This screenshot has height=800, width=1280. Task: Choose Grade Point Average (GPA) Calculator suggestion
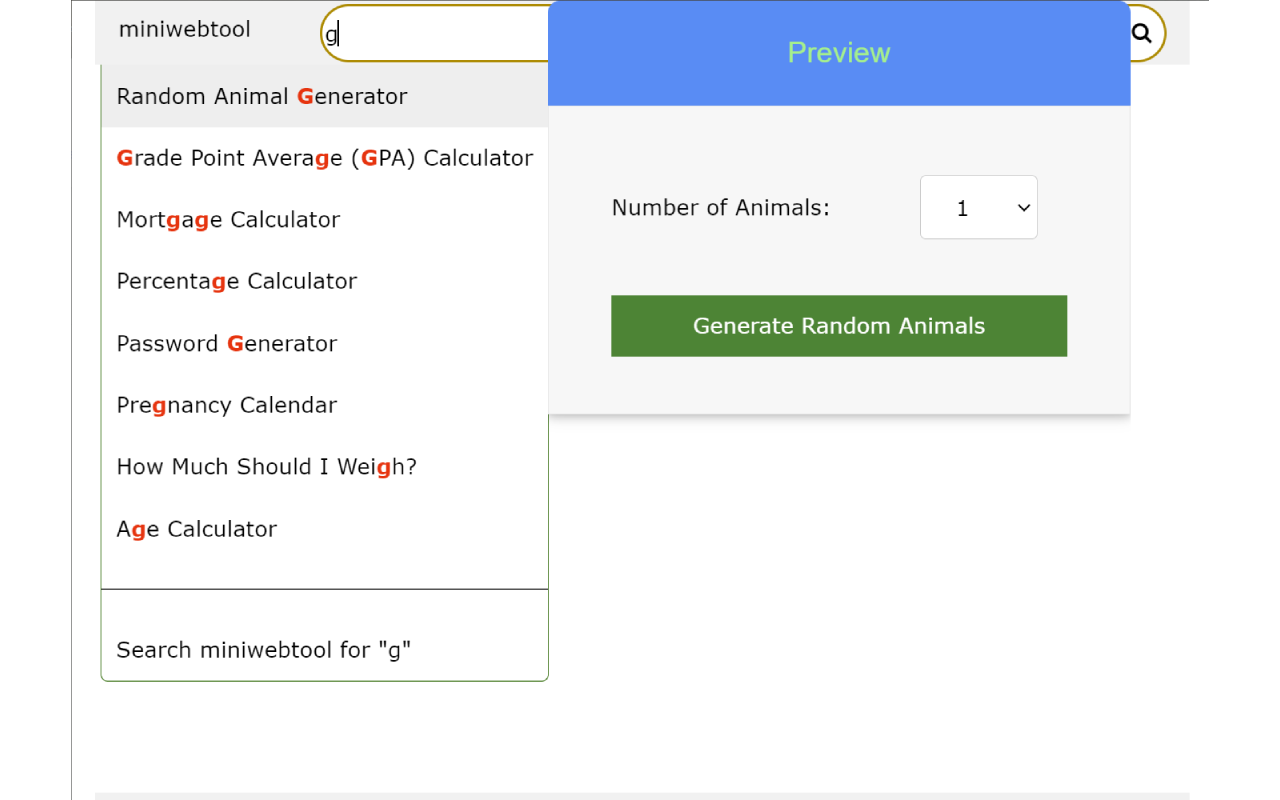324,158
